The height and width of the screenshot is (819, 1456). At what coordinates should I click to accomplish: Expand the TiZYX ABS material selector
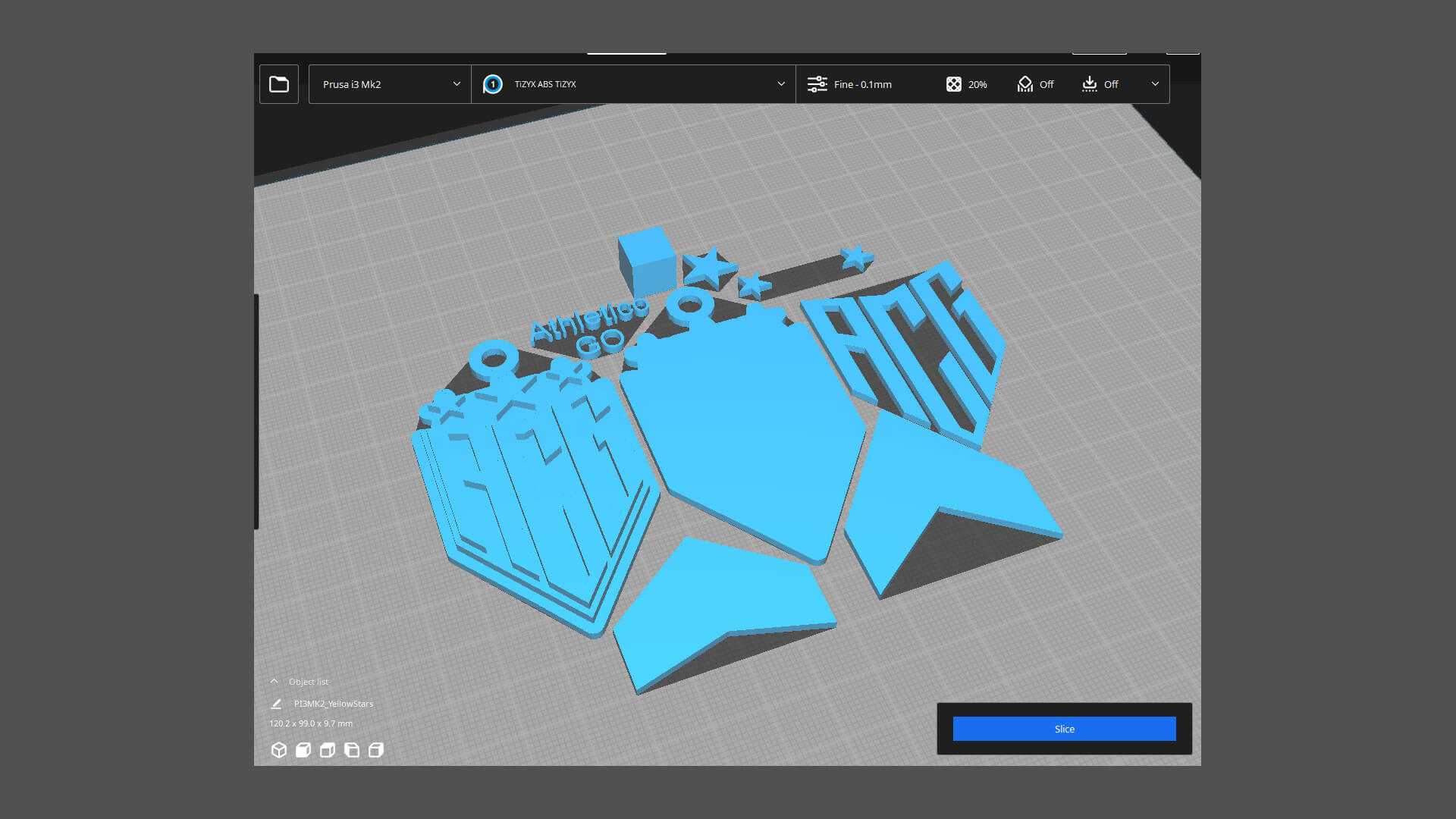(x=780, y=84)
